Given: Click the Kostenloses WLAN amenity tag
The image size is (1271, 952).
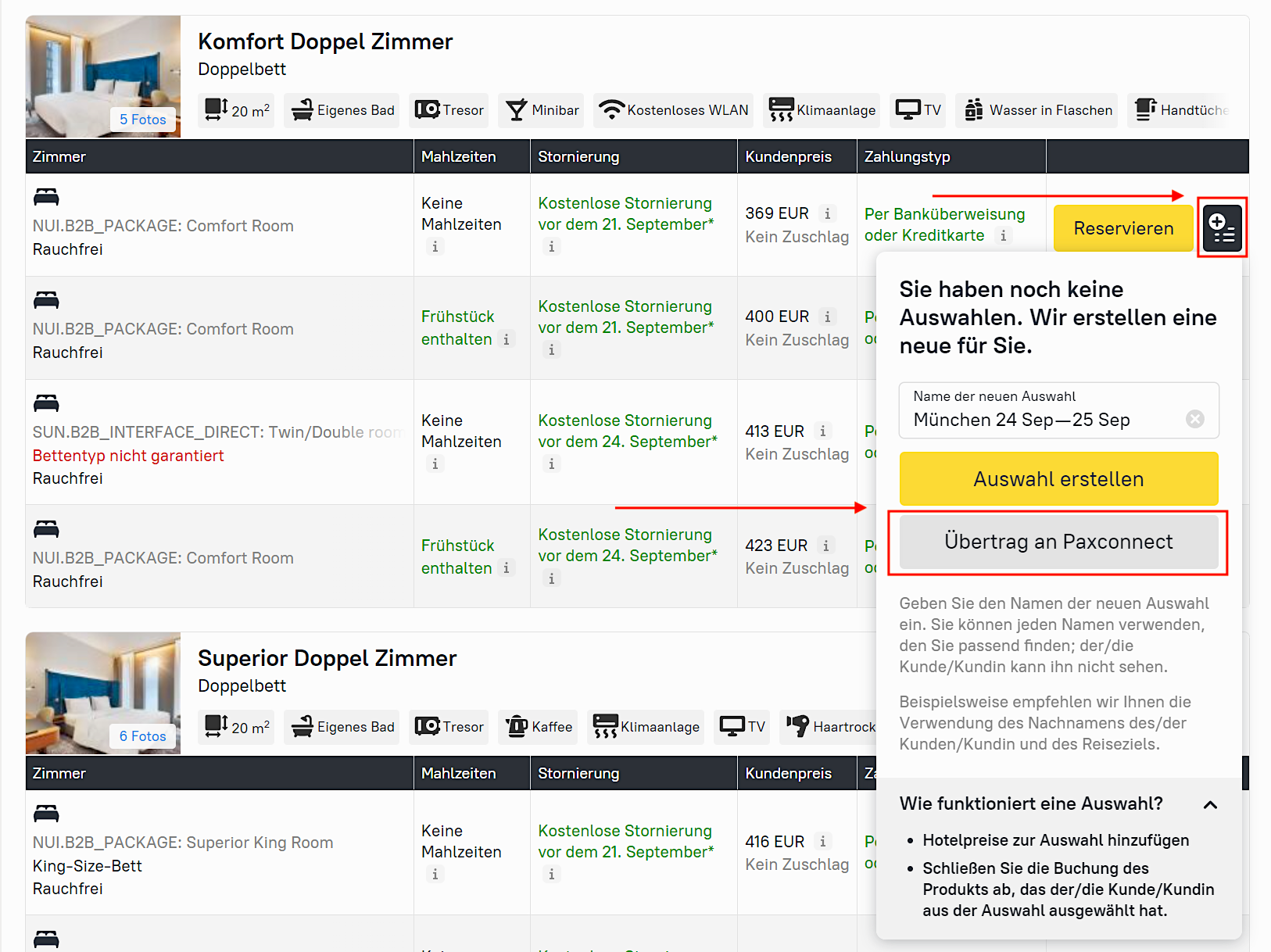Looking at the screenshot, I should (674, 110).
